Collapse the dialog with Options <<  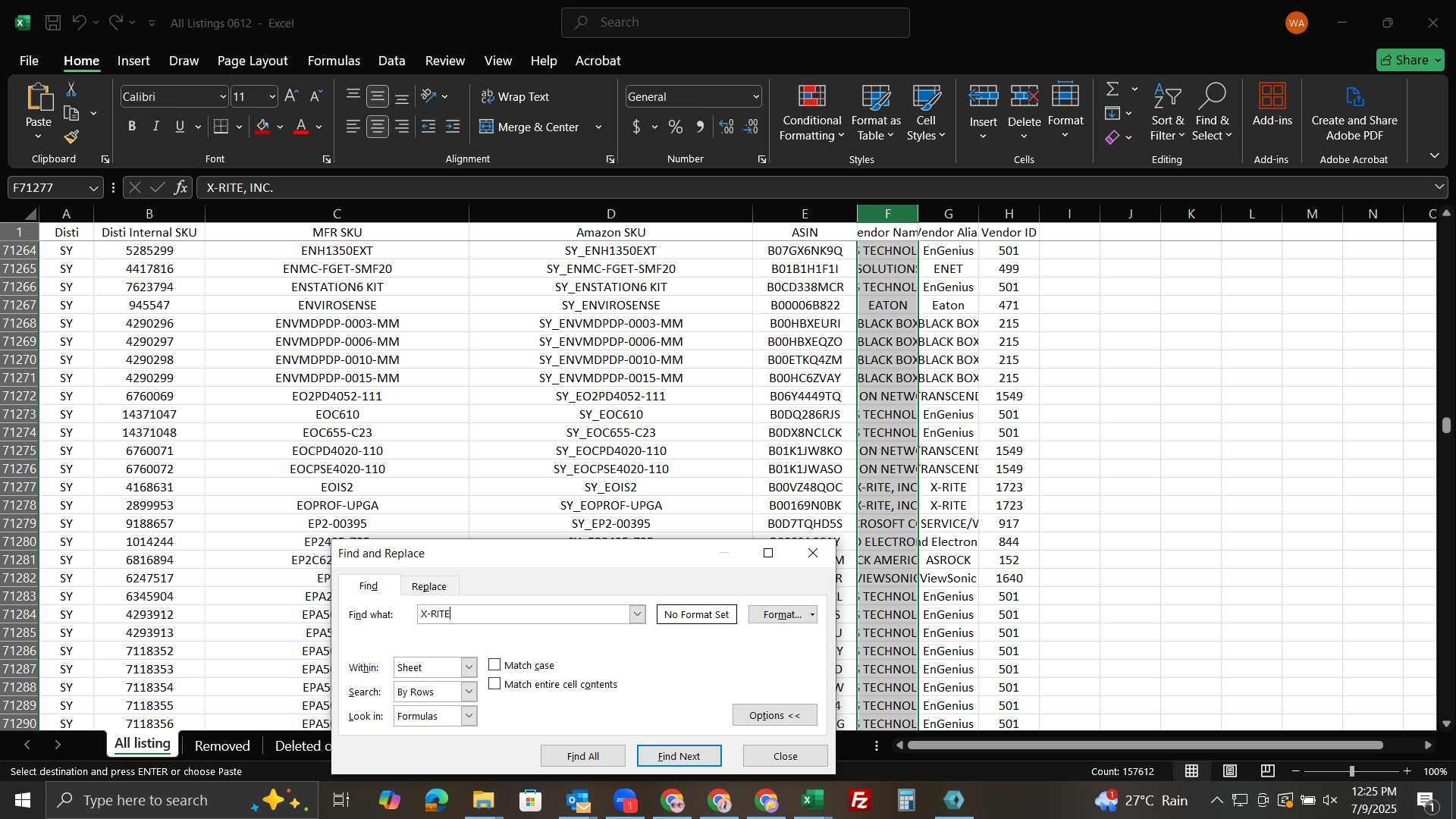pos(774,715)
